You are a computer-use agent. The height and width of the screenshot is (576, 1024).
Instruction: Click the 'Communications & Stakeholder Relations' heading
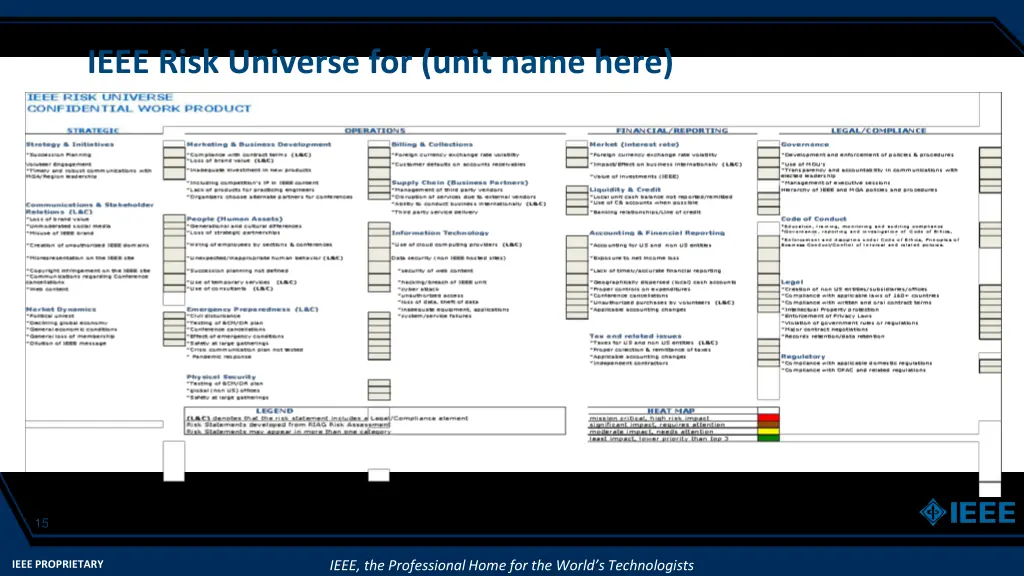click(x=90, y=208)
